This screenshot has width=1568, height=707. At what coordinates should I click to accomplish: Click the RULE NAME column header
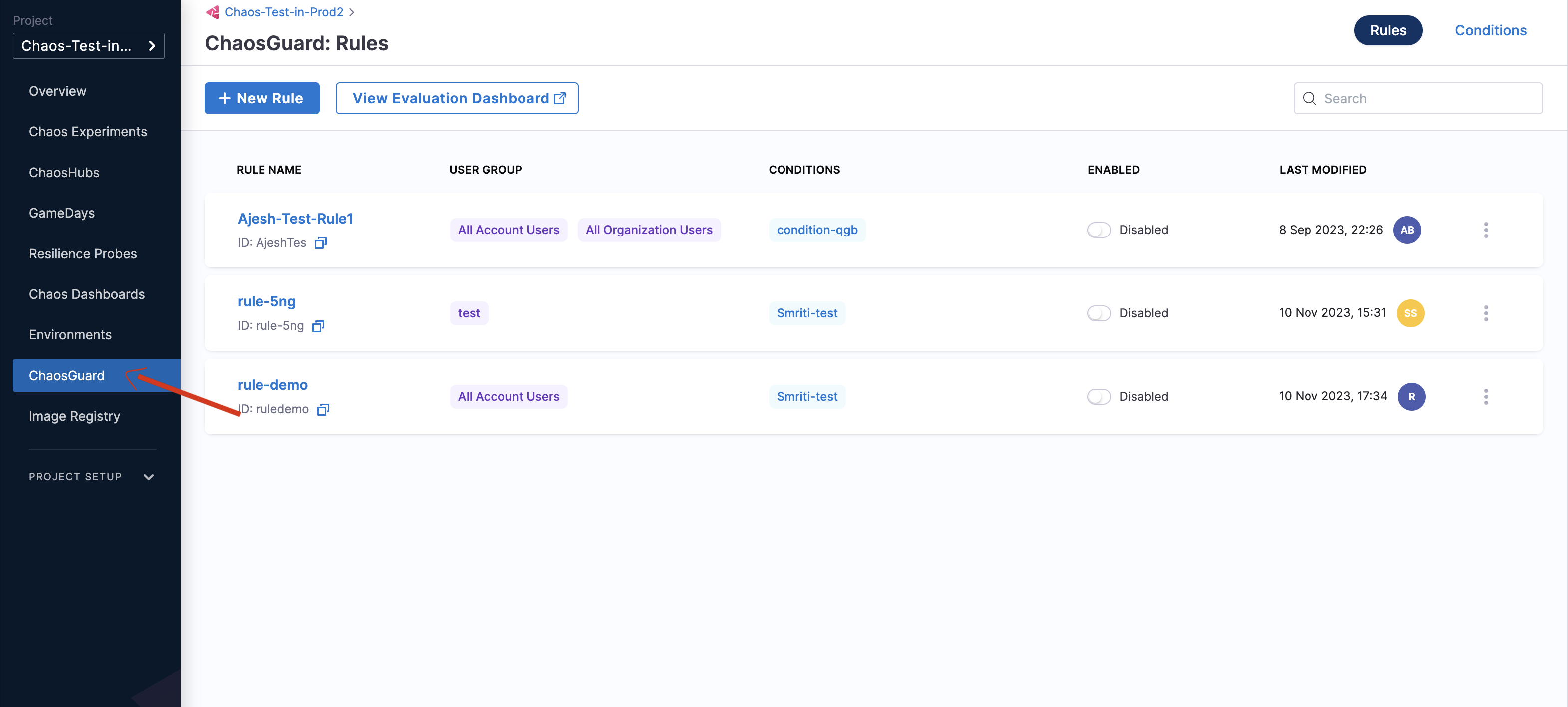(269, 170)
